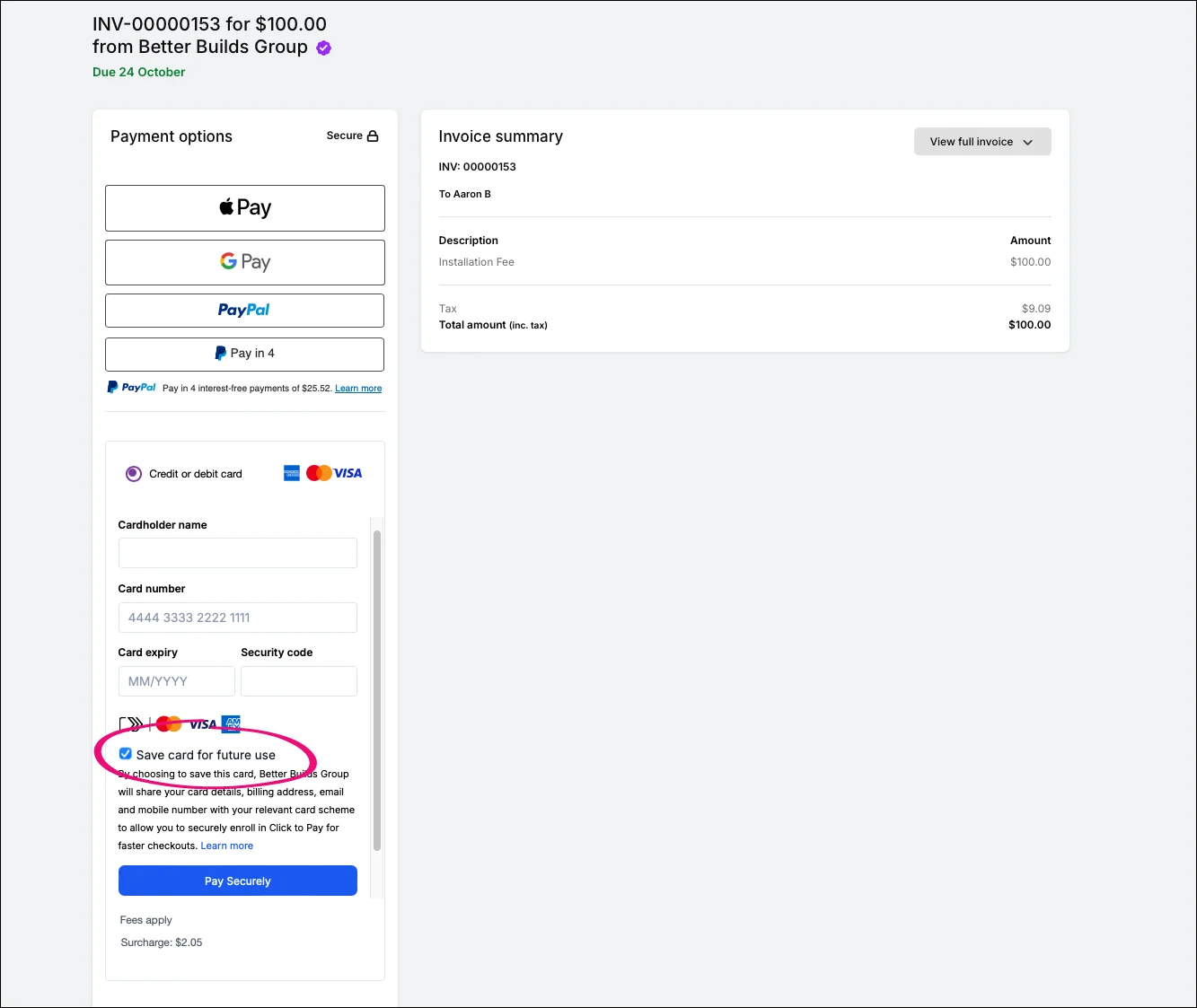1197x1008 pixels.
Task: Click the Total amount (inc. tax) label
Action: point(493,325)
